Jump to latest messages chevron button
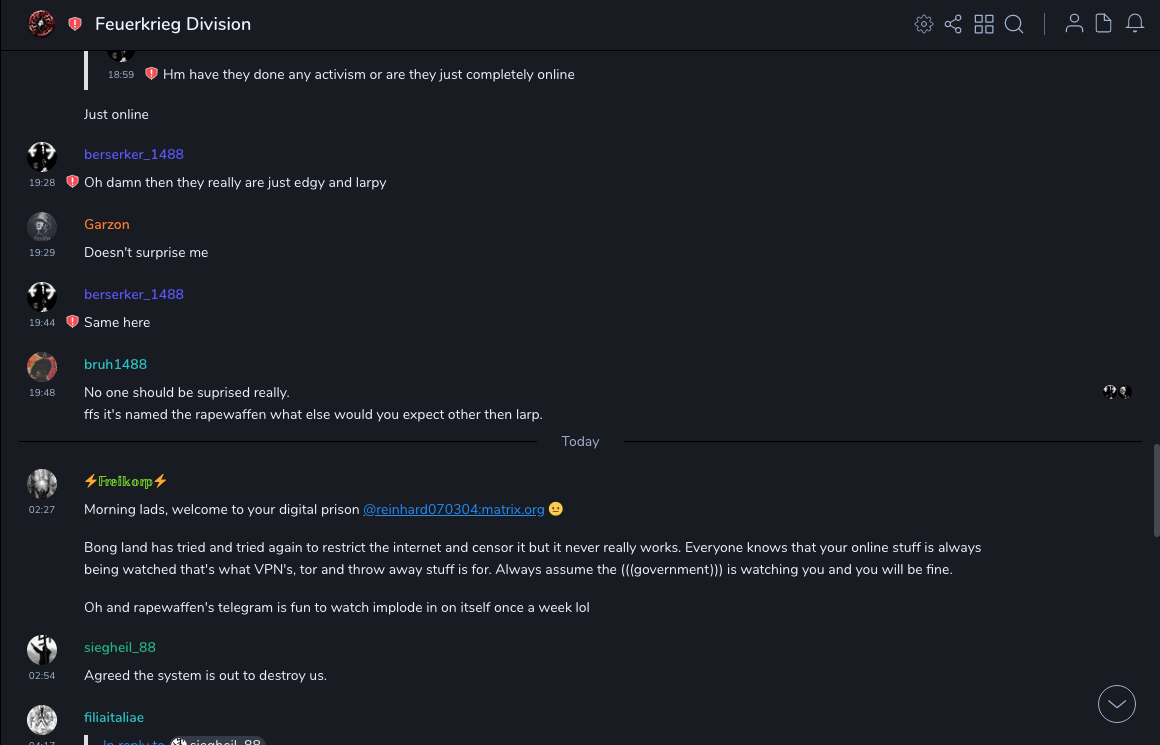The image size is (1160, 745). coord(1116,704)
